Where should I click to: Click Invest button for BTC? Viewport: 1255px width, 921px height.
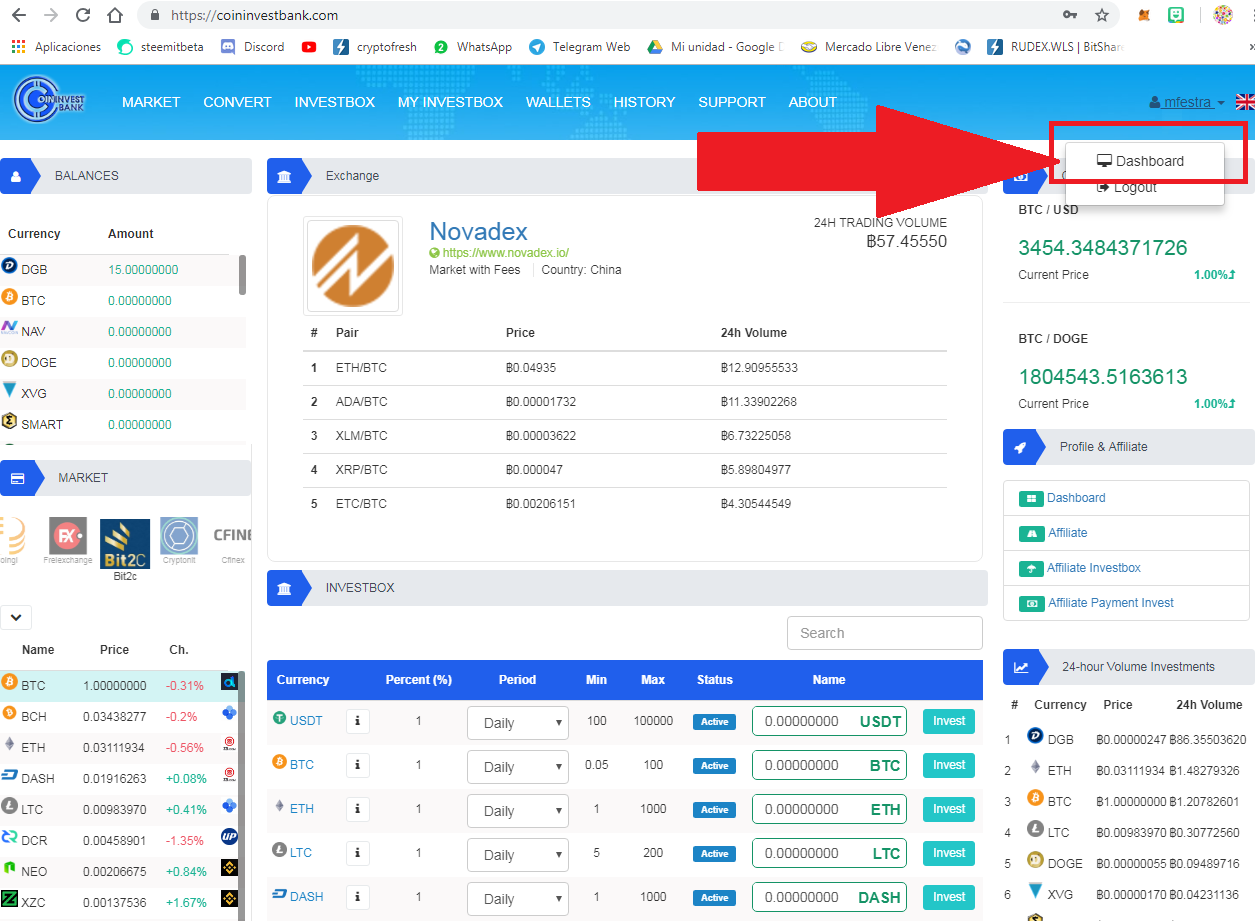click(x=949, y=765)
